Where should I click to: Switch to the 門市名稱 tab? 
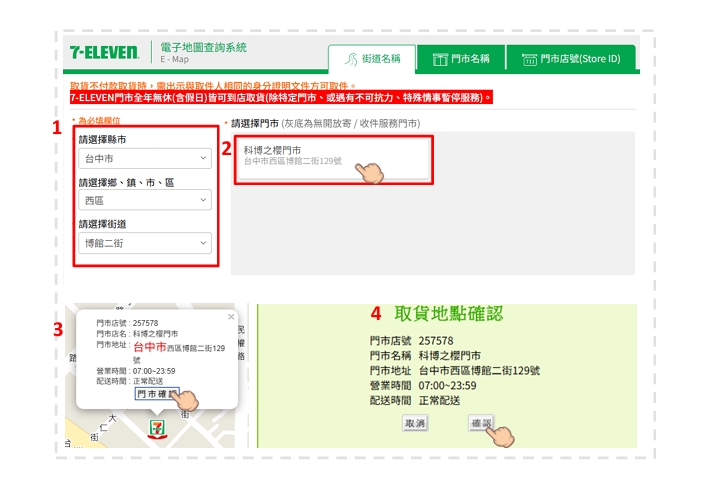(x=461, y=59)
